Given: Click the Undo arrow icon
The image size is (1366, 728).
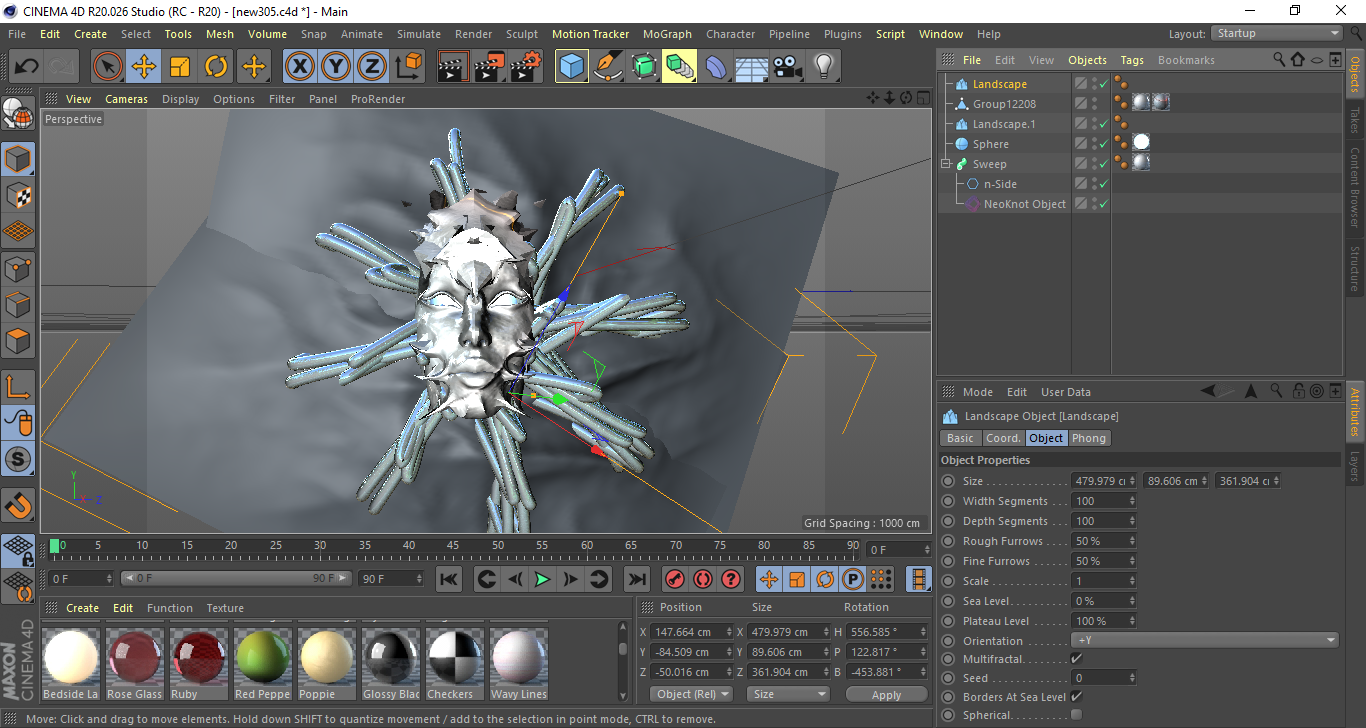Looking at the screenshot, I should pos(27,67).
